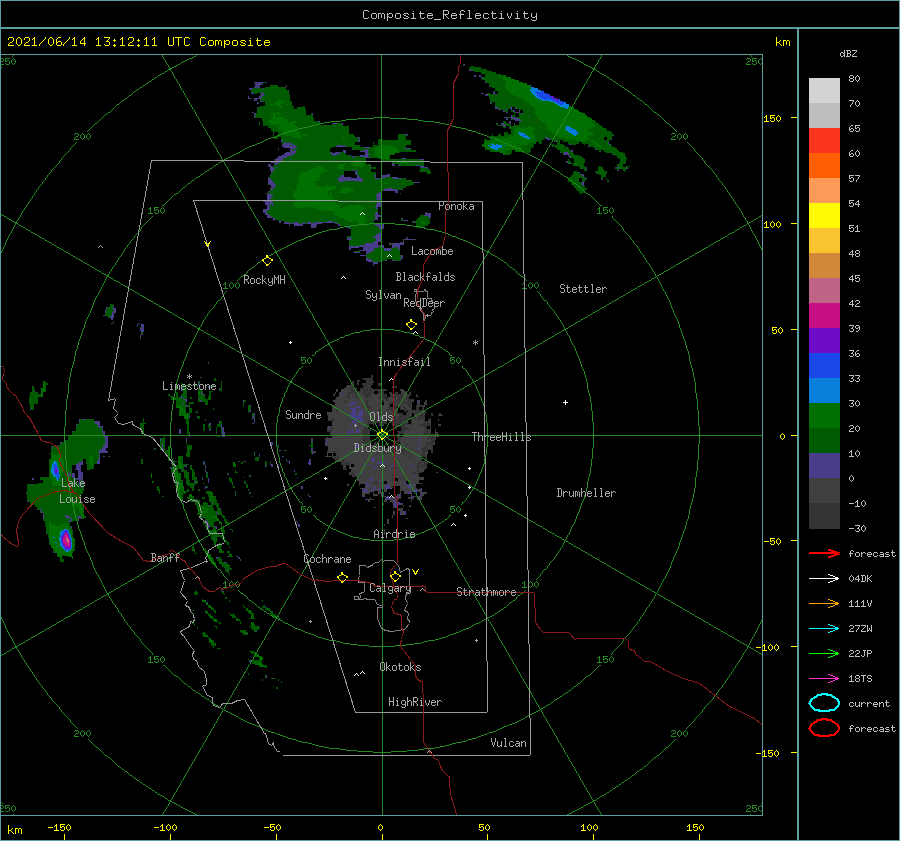900x841 pixels.
Task: Click the Drumheller town label
Action: pos(586,493)
